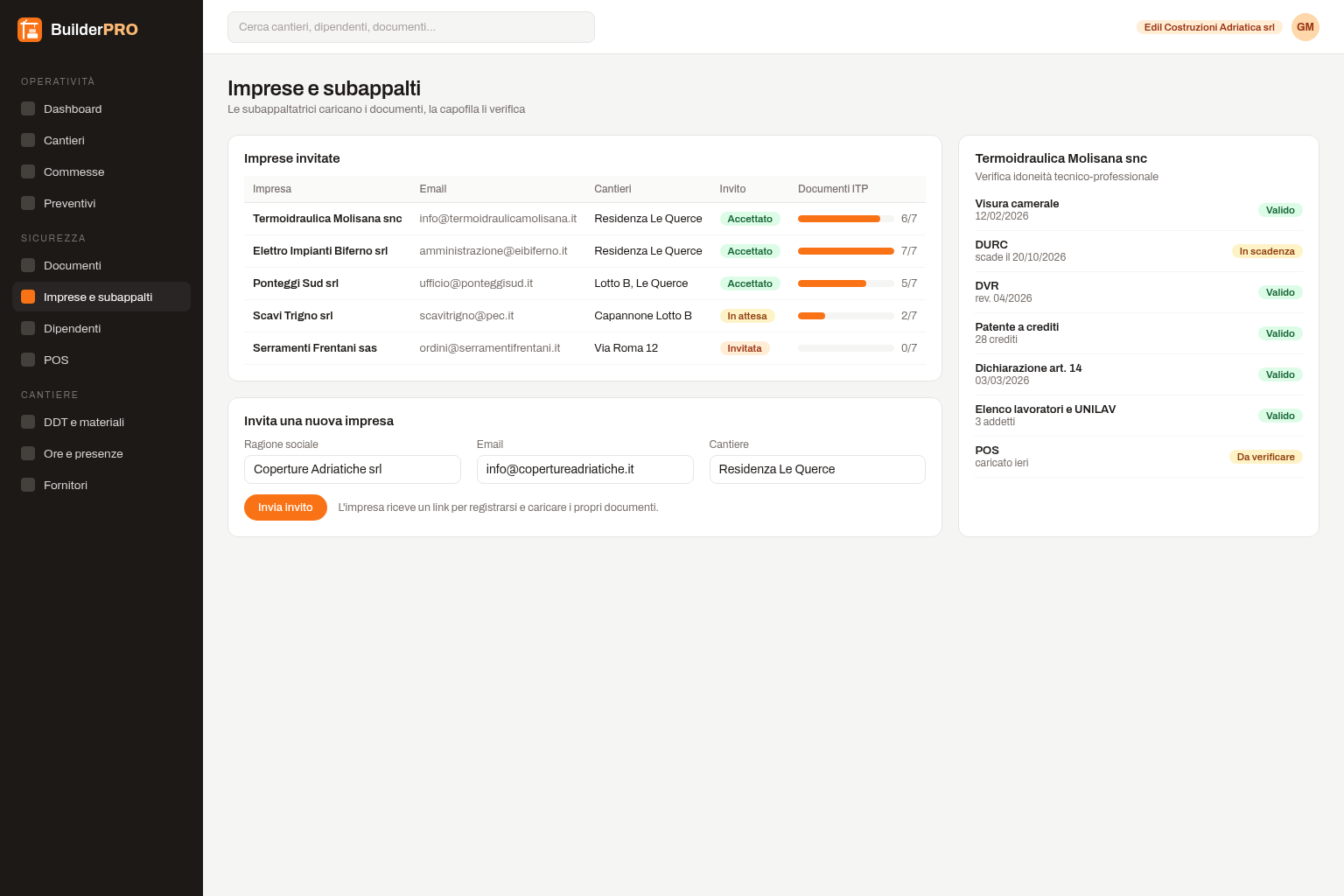Click the Ragione sociale input field

[x=353, y=469]
